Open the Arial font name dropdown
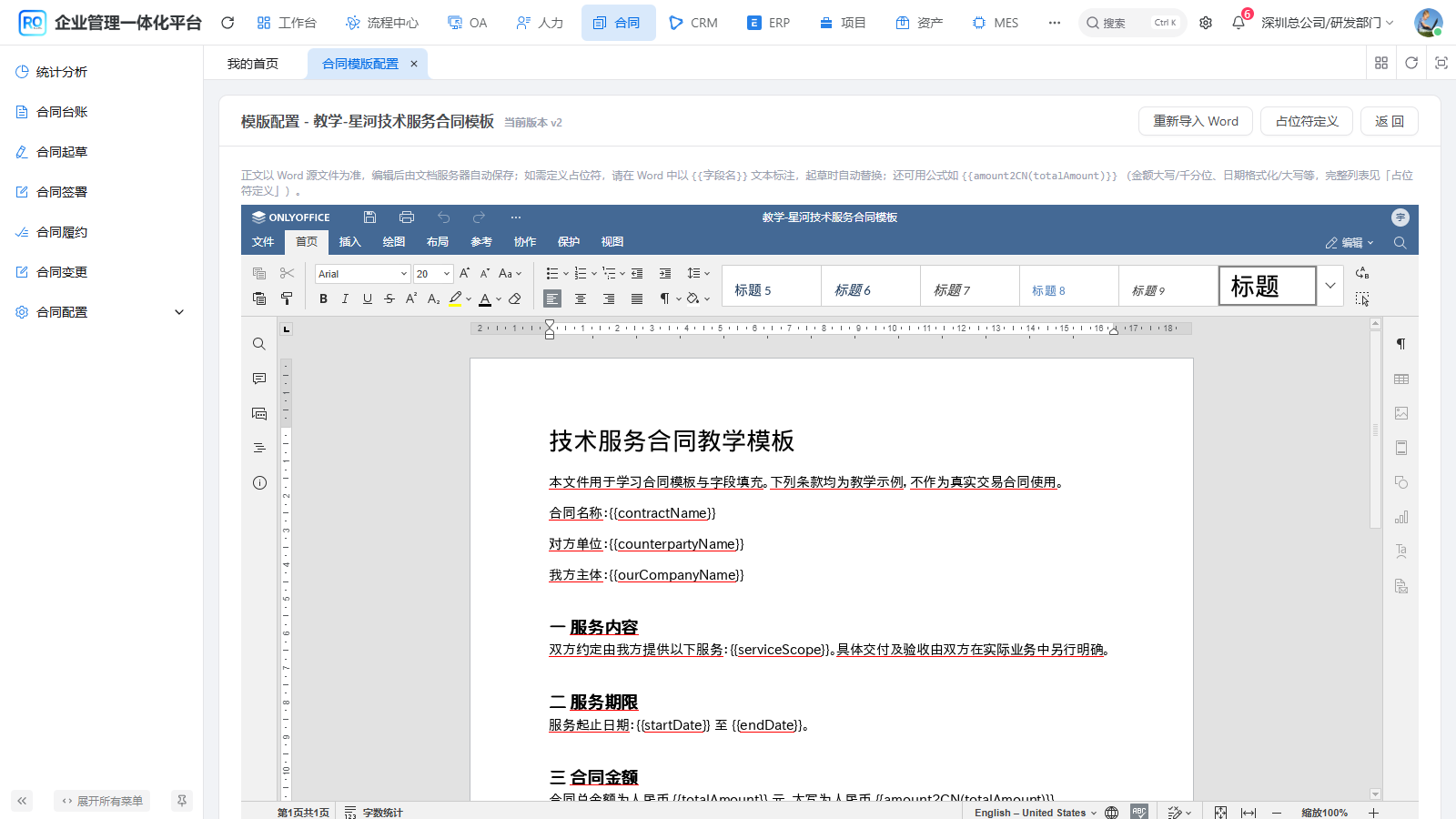 (362, 274)
